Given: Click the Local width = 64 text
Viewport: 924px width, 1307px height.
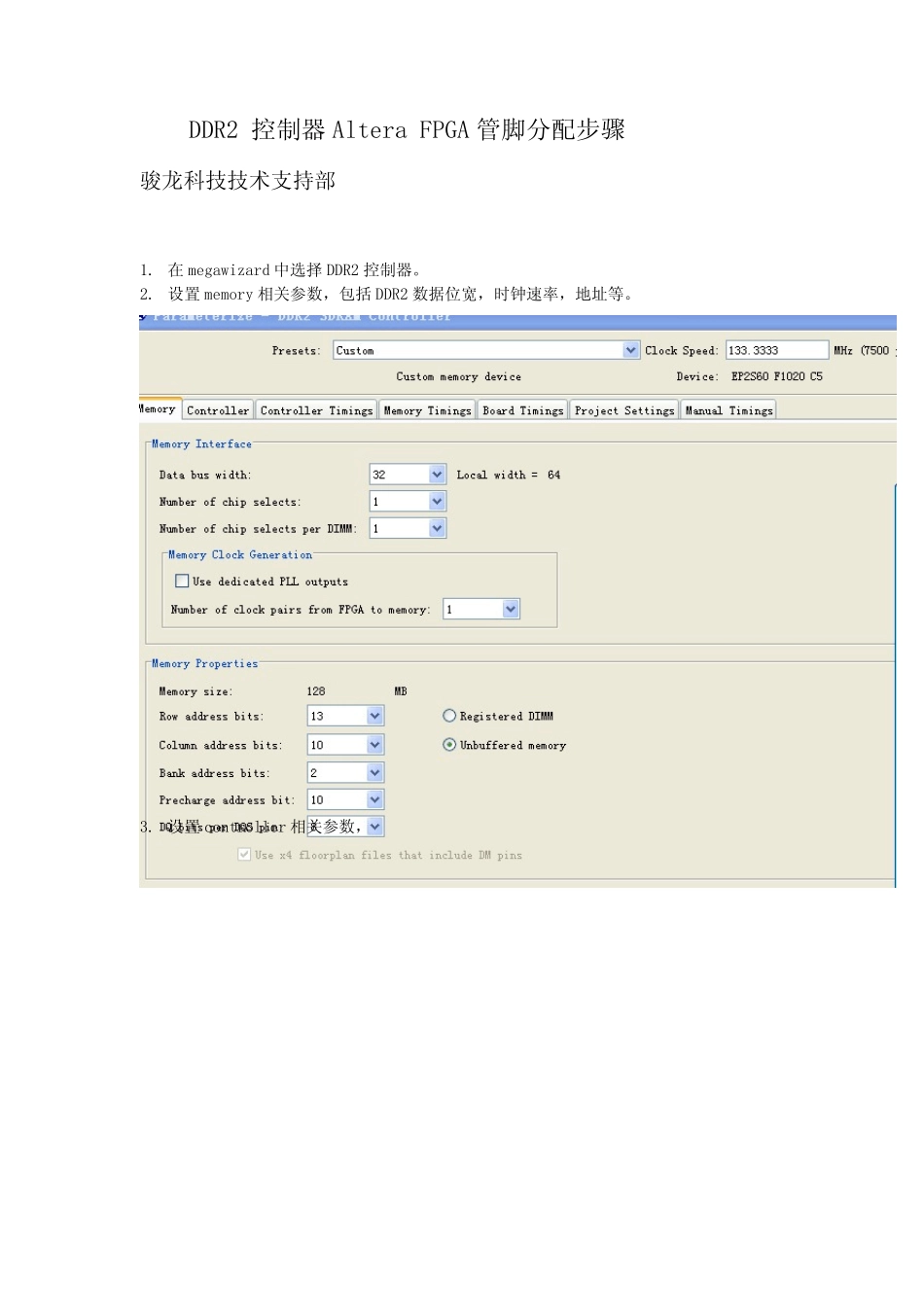Looking at the screenshot, I should click(509, 475).
